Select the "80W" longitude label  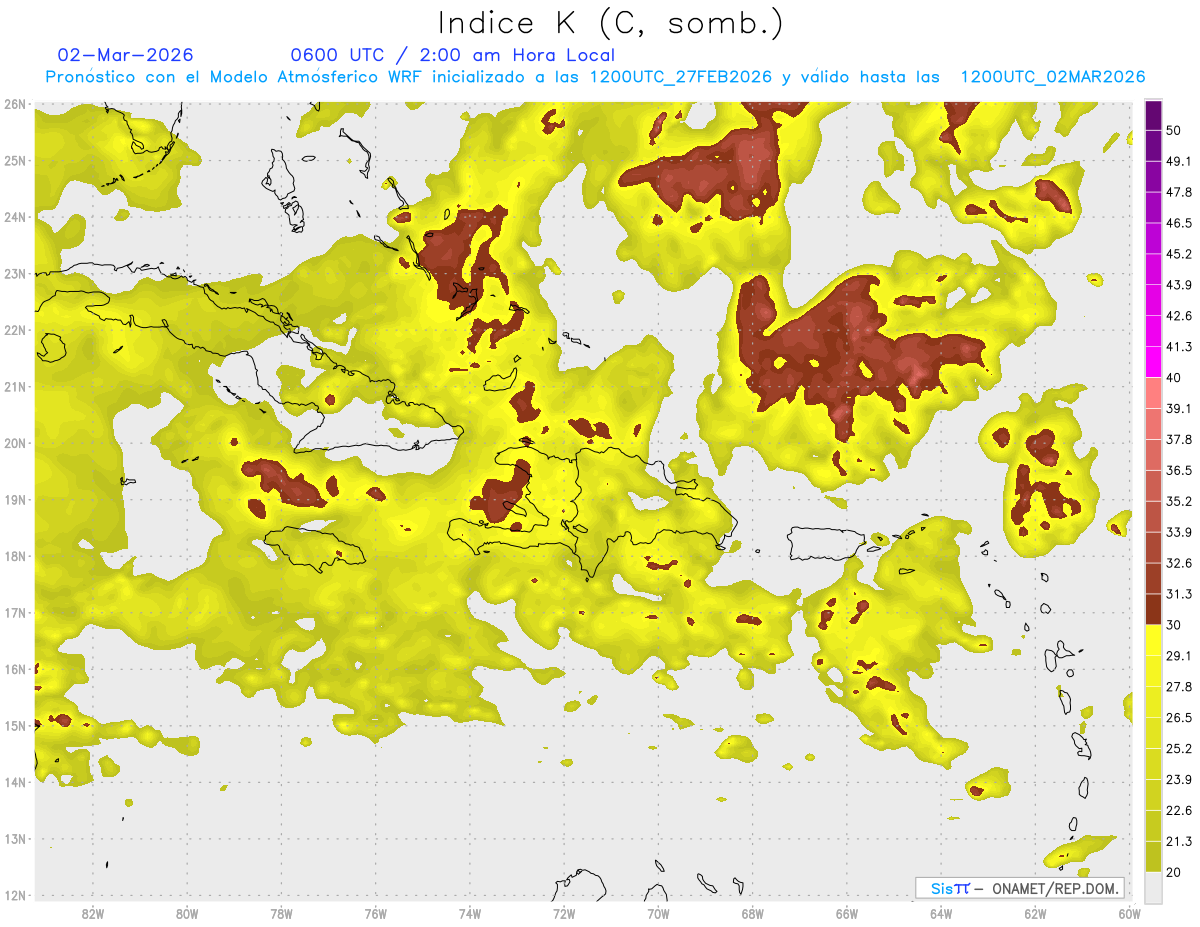[x=186, y=914]
